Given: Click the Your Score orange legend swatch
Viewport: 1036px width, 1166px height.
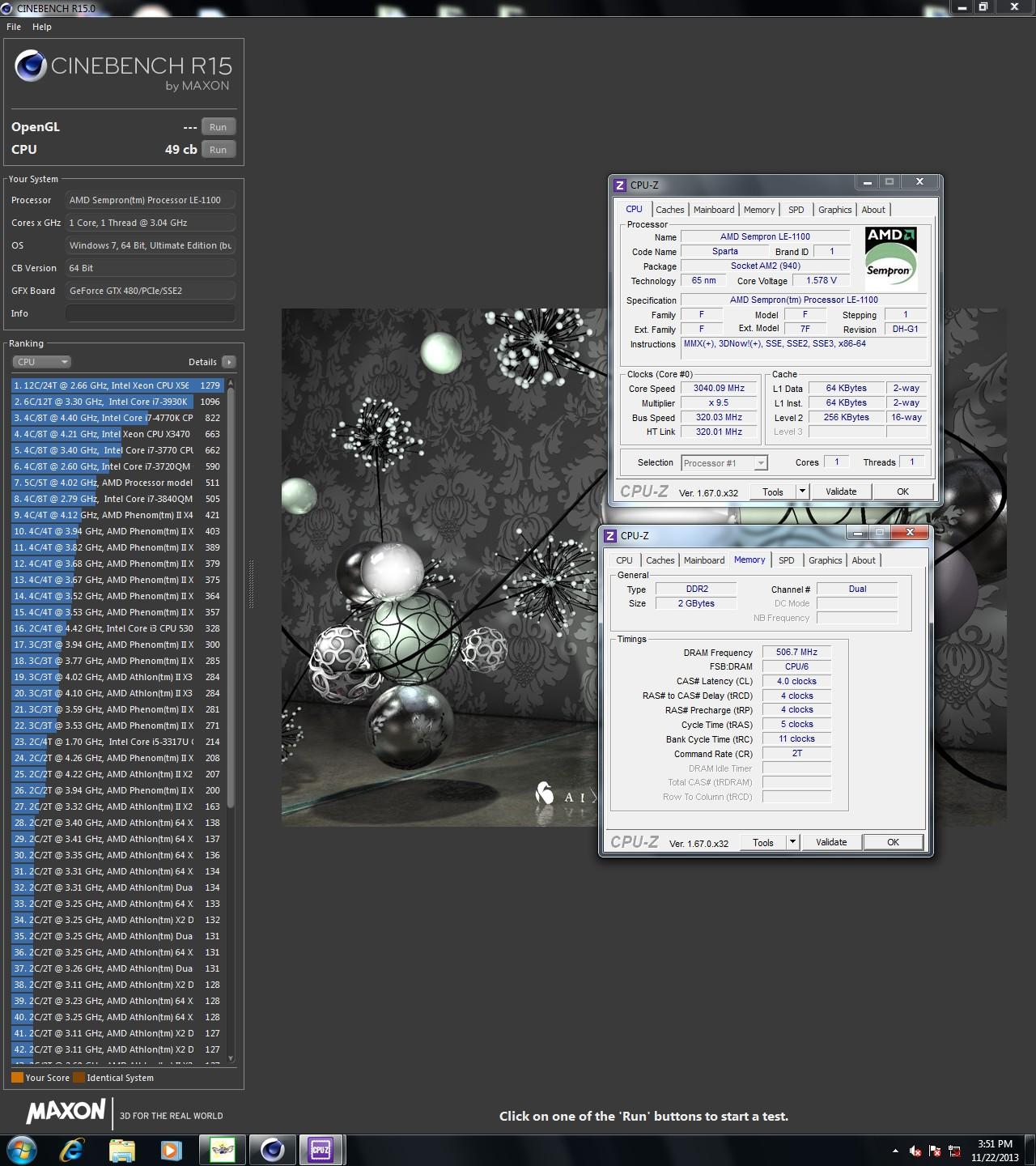Looking at the screenshot, I should click(x=17, y=1078).
